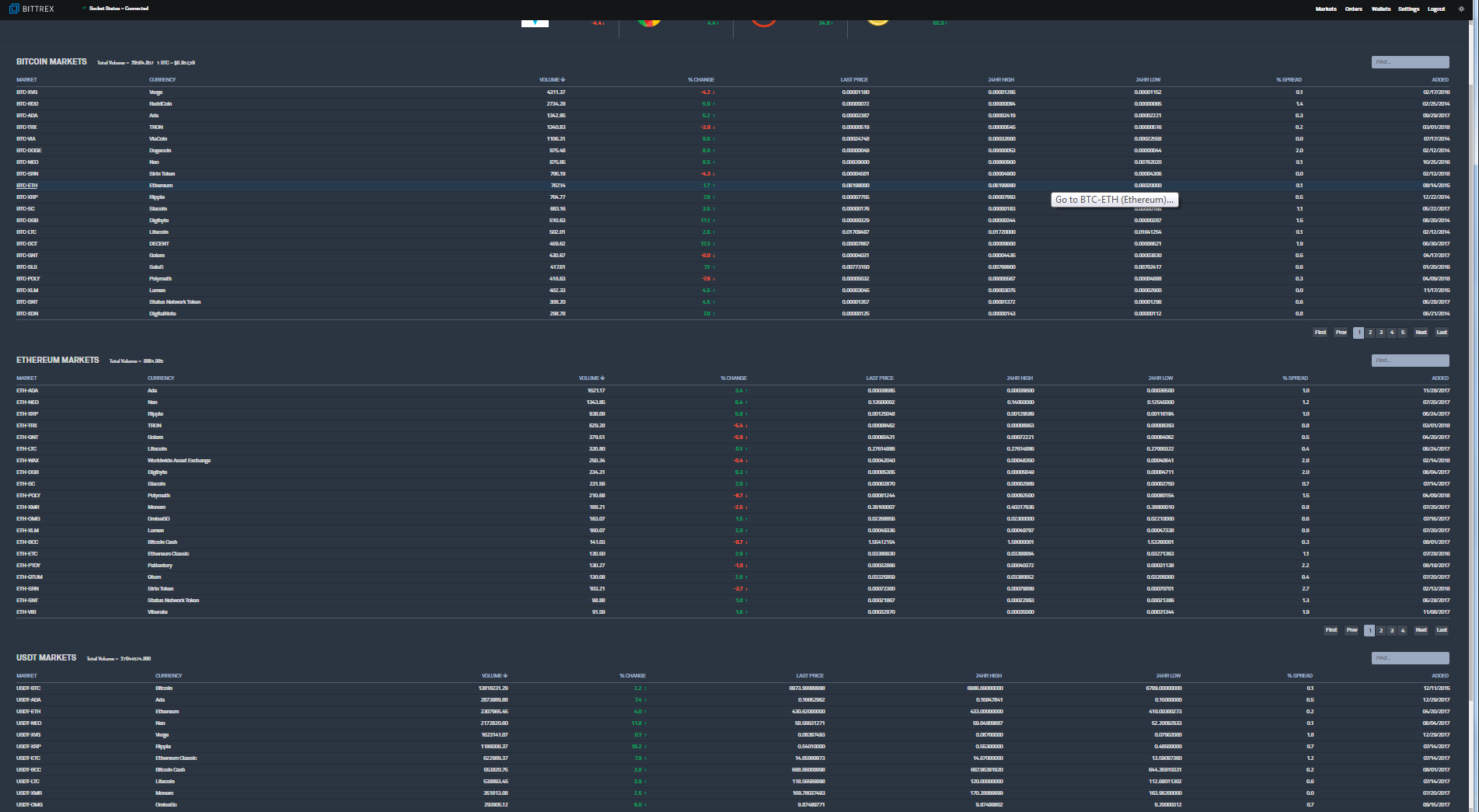The width and height of the screenshot is (1479, 812).
Task: Go to page 2 of Bitcoin Markets
Action: click(x=1370, y=333)
